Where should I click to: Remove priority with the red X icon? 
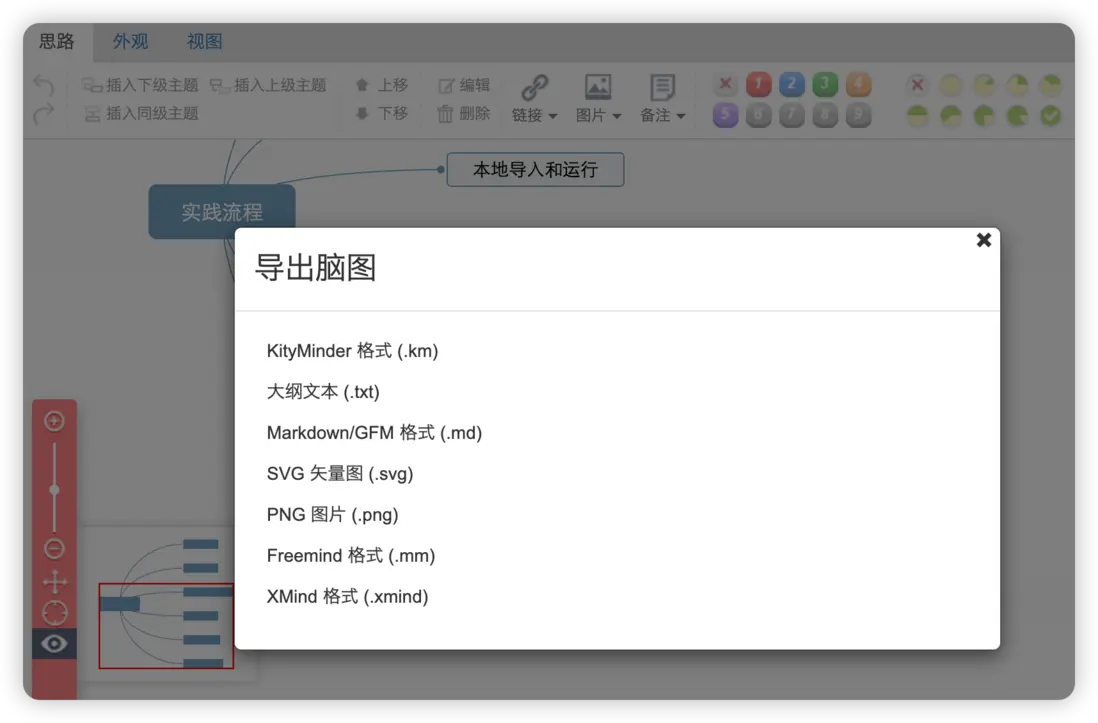pyautogui.click(x=725, y=85)
